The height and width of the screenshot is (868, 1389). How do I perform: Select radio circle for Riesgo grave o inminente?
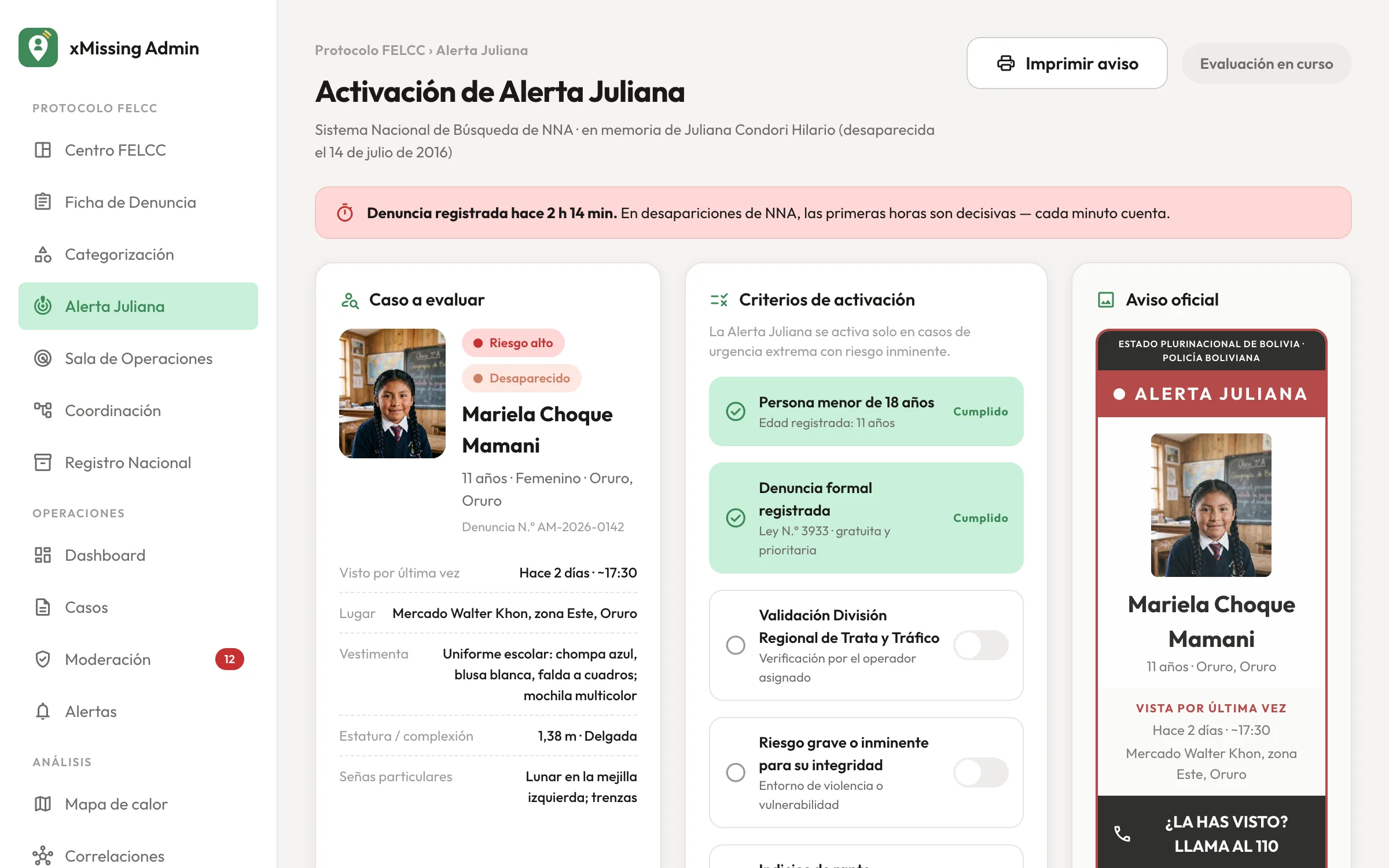(x=736, y=773)
